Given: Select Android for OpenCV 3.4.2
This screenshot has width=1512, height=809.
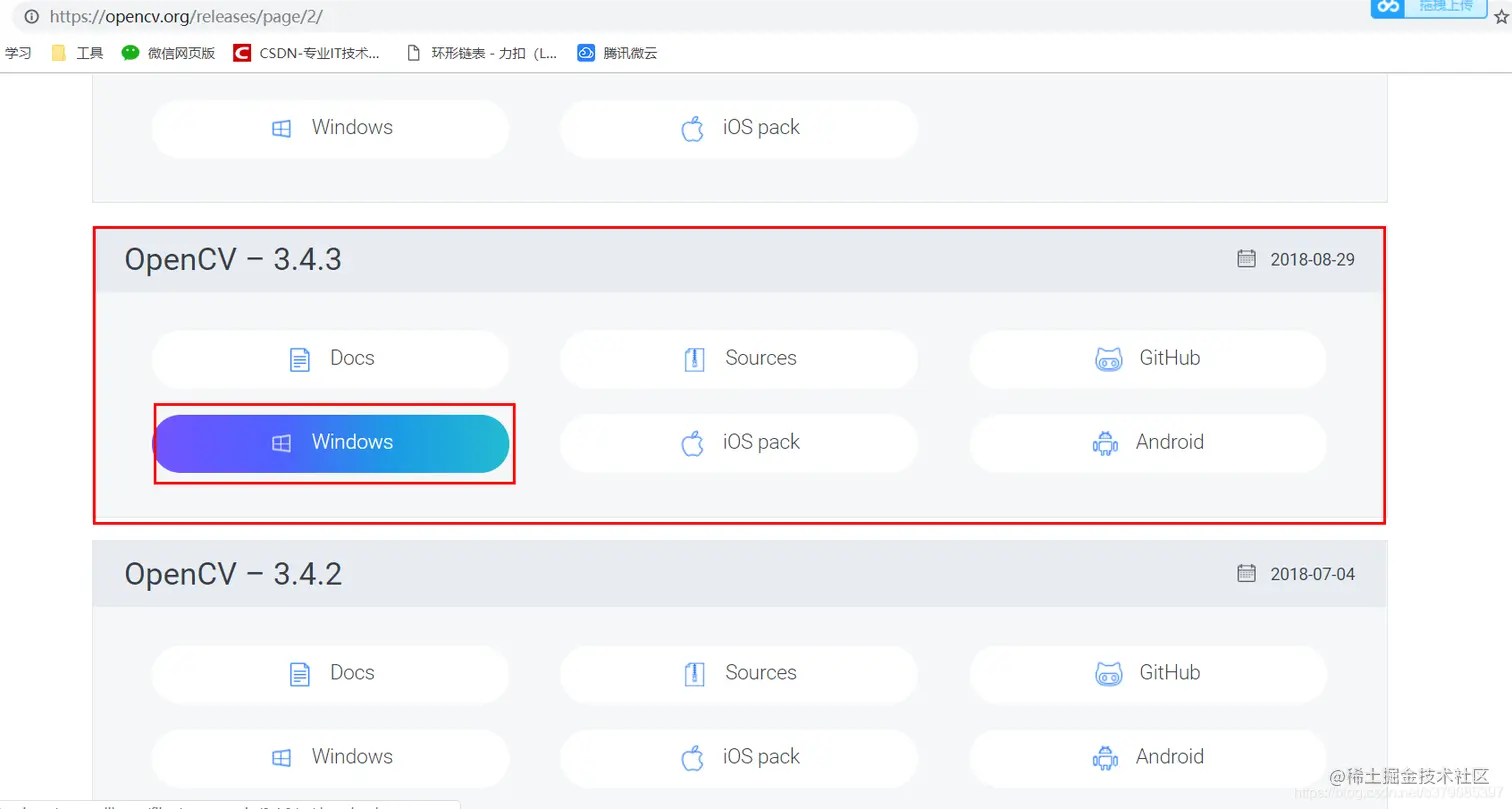Looking at the screenshot, I should coord(1148,757).
